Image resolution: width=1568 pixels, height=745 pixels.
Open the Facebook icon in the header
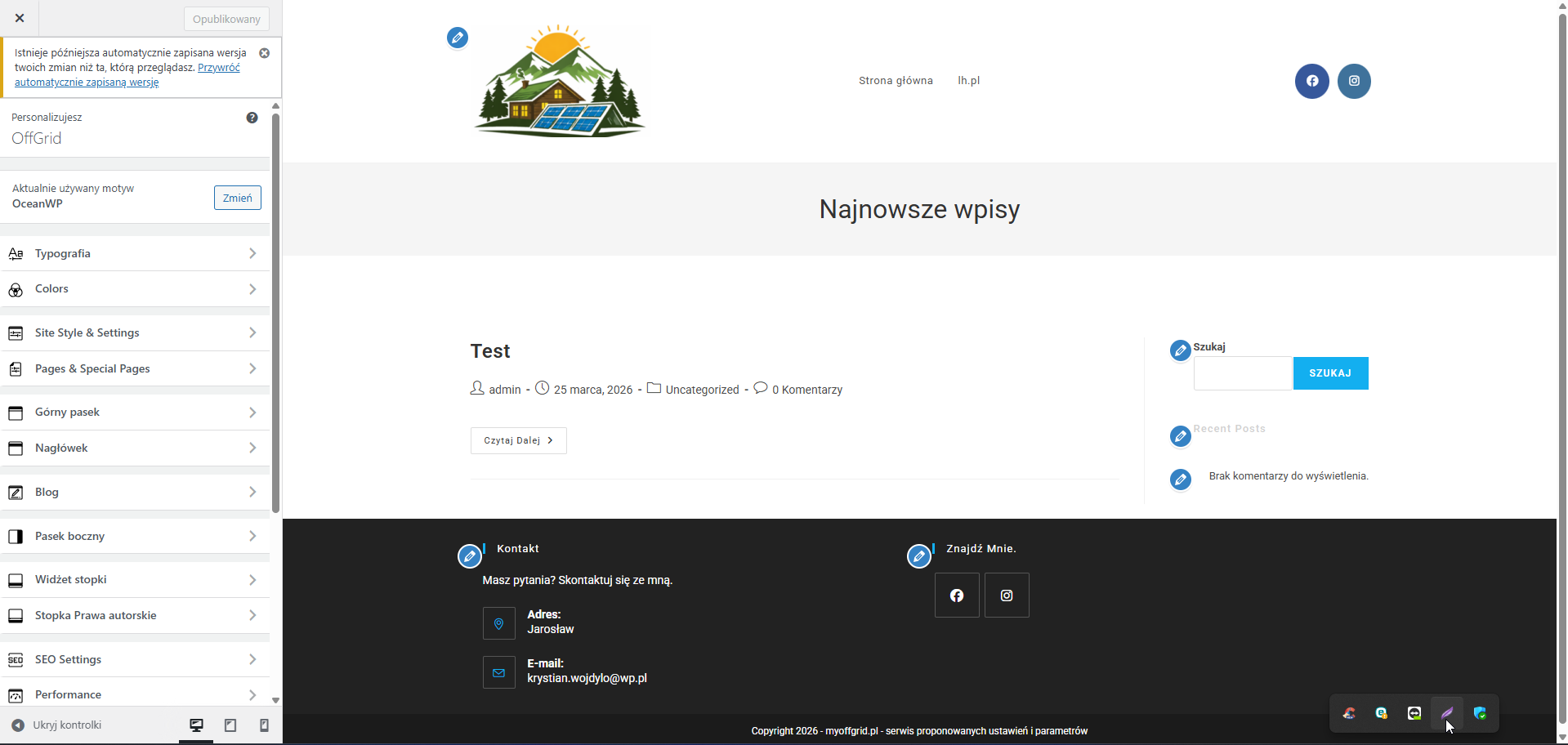[x=1311, y=81]
